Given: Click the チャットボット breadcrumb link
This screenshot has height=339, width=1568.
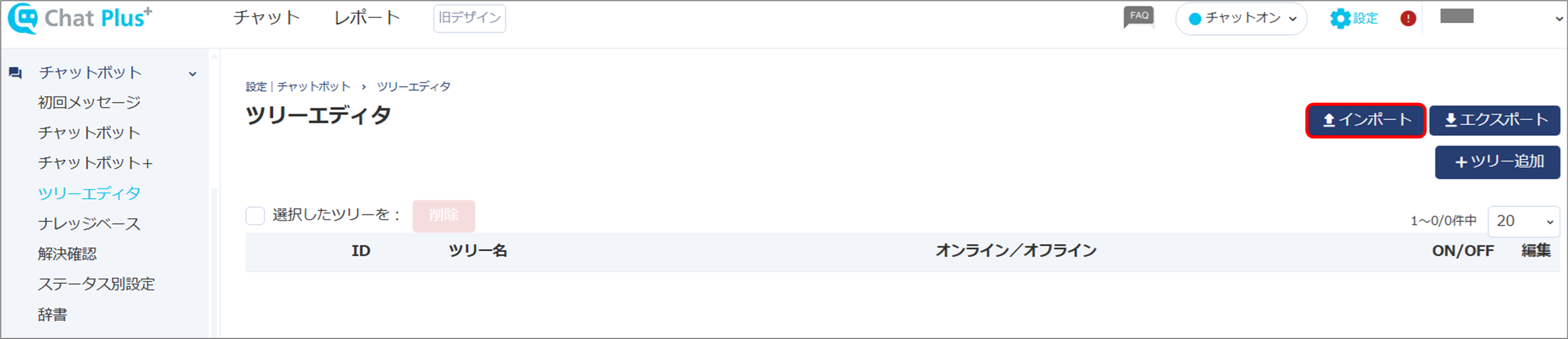Looking at the screenshot, I should 314,87.
